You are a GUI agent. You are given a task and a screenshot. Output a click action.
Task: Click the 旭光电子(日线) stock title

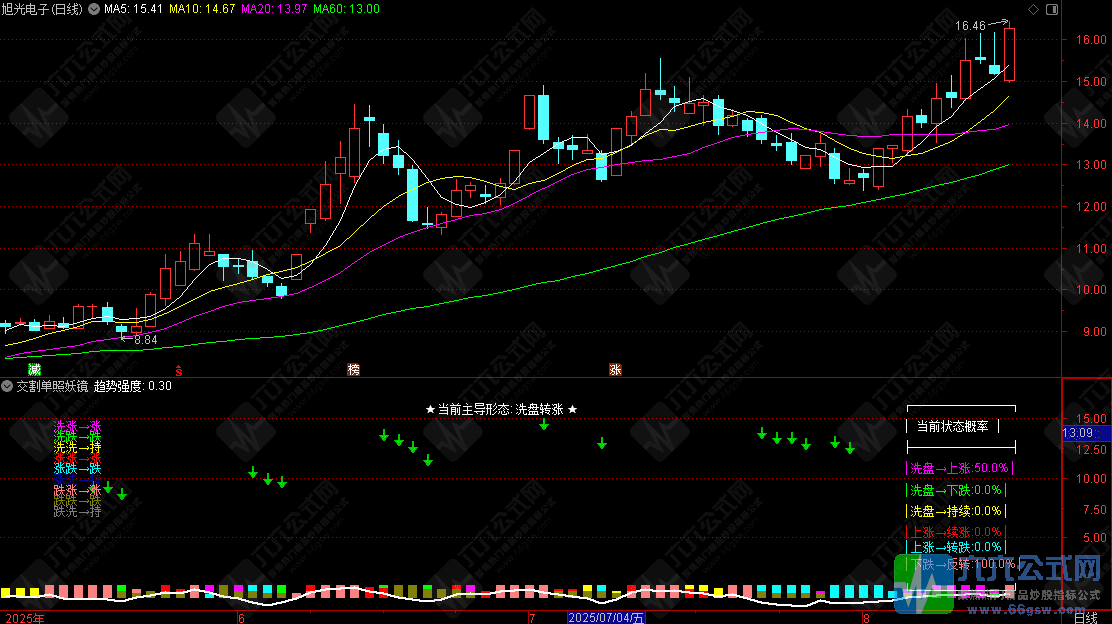[x=43, y=9]
